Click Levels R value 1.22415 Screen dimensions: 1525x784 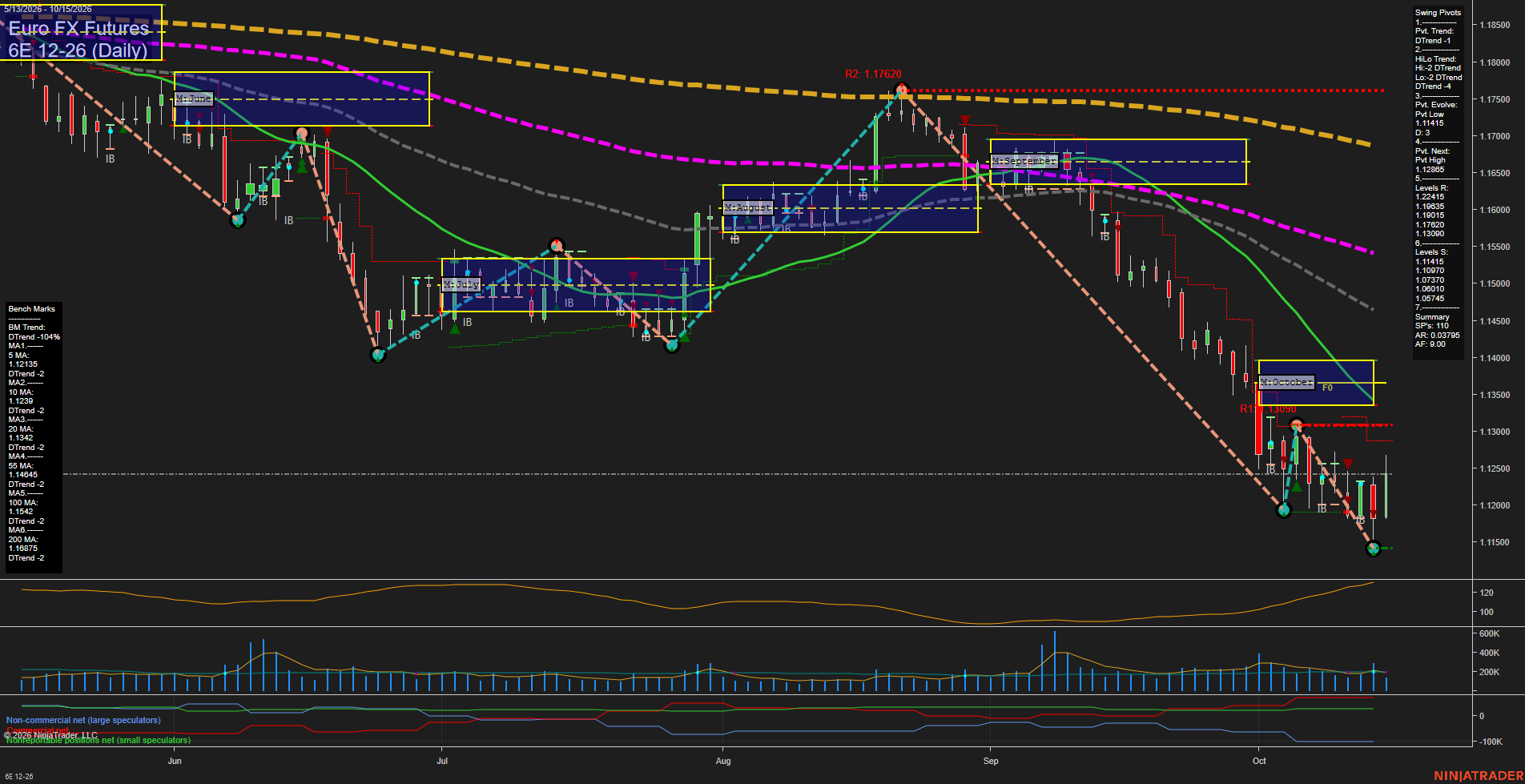point(1430,197)
